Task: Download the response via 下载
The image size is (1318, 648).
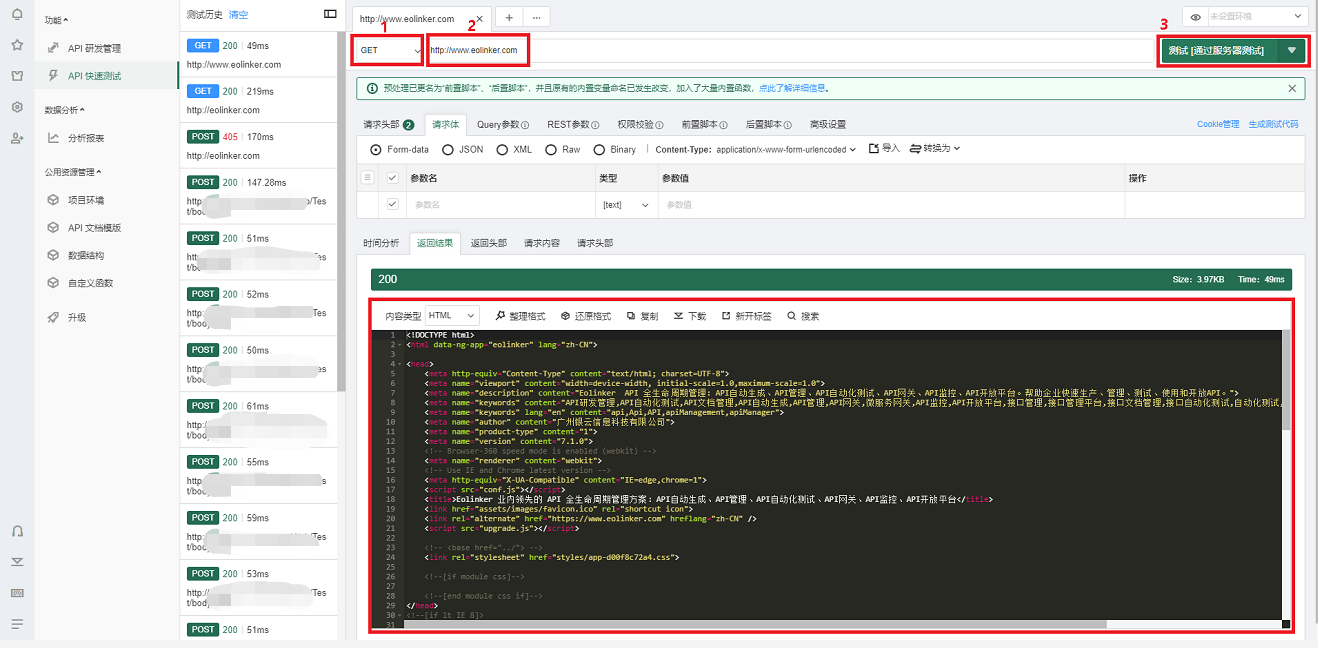Action: pyautogui.click(x=678, y=316)
